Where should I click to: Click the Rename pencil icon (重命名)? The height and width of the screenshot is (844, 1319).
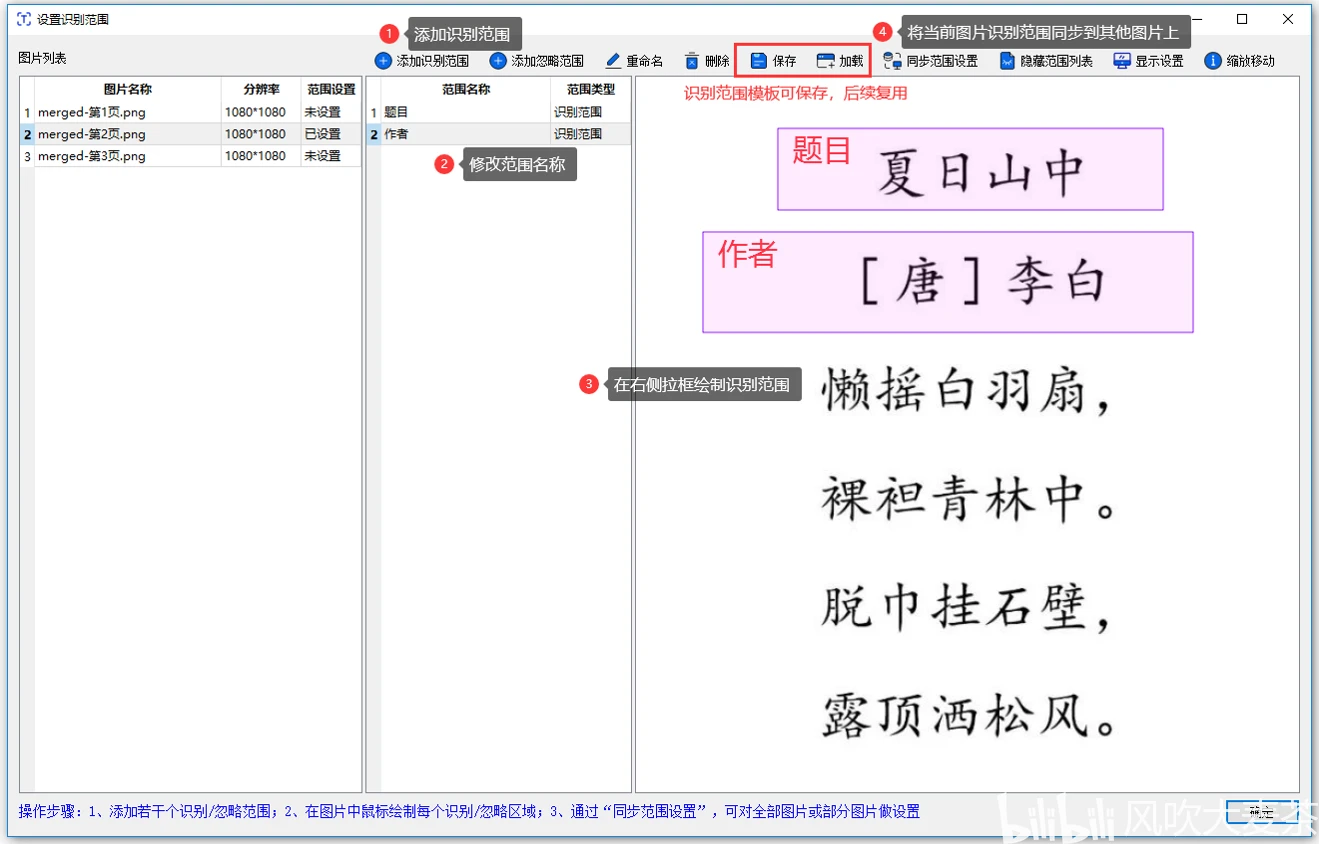613,61
